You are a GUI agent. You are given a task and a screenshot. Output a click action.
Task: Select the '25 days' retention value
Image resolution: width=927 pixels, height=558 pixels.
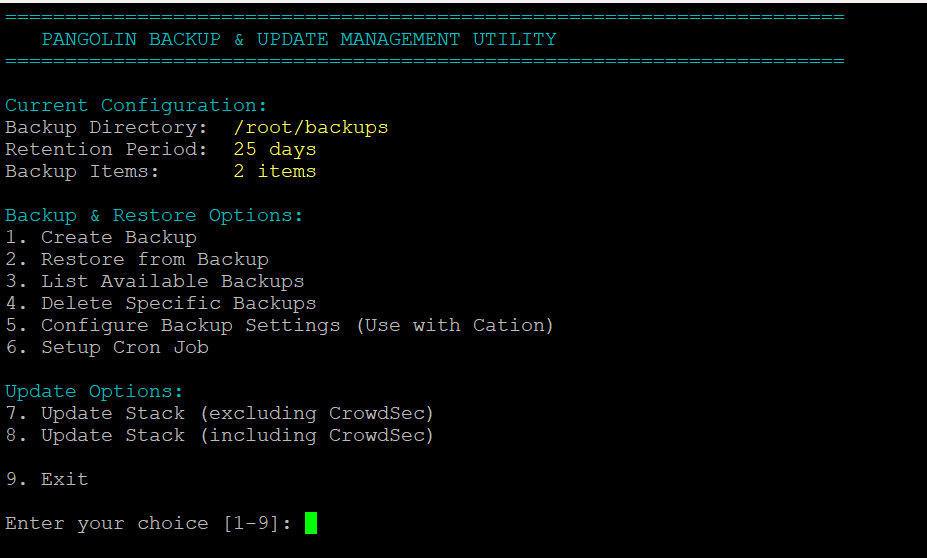tap(275, 150)
